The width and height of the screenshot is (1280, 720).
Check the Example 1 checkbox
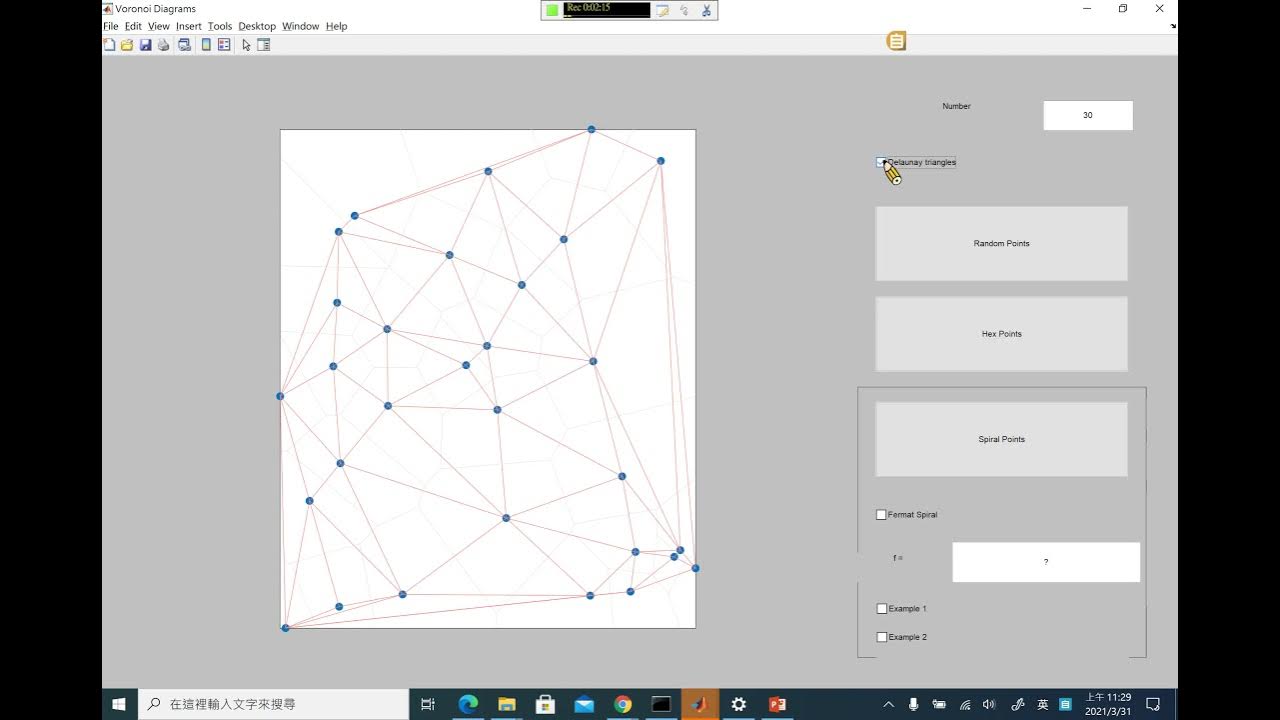882,609
